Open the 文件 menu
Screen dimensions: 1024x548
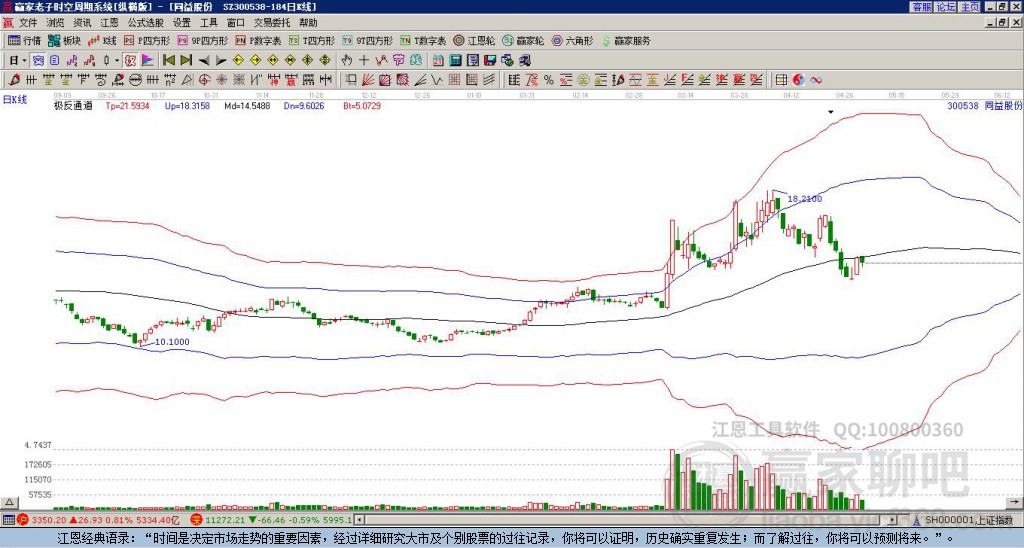[x=28, y=23]
